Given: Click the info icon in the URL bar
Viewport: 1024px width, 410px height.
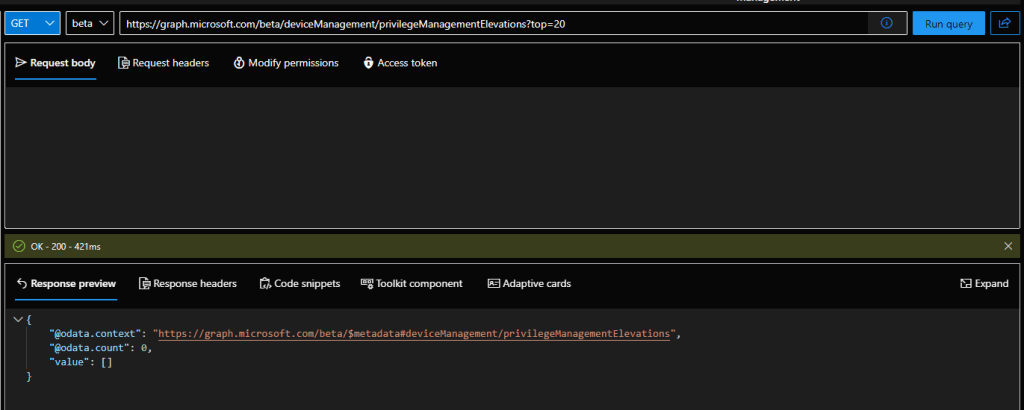Looking at the screenshot, I should coord(887,23).
